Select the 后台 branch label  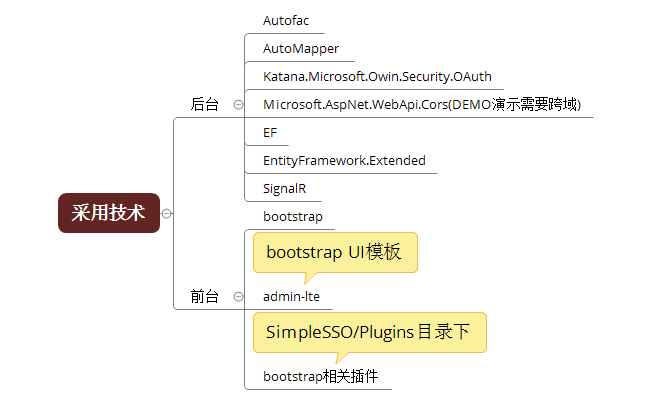pyautogui.click(x=204, y=104)
